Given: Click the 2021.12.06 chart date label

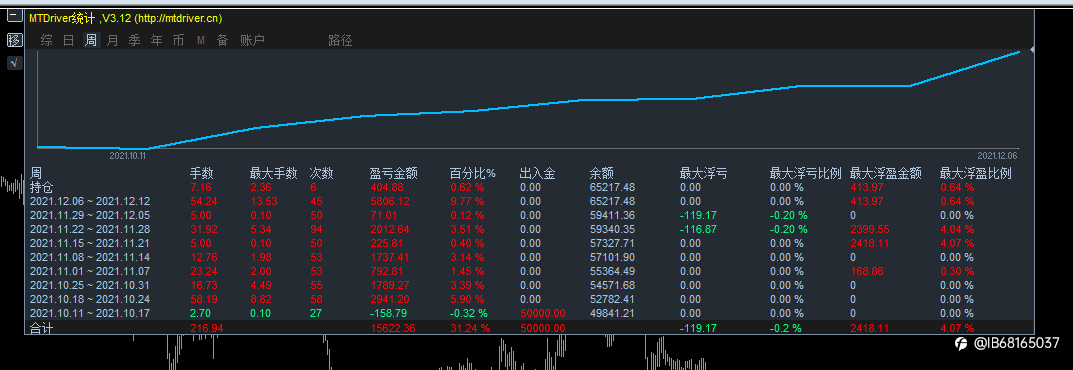Looking at the screenshot, I should click(997, 155).
